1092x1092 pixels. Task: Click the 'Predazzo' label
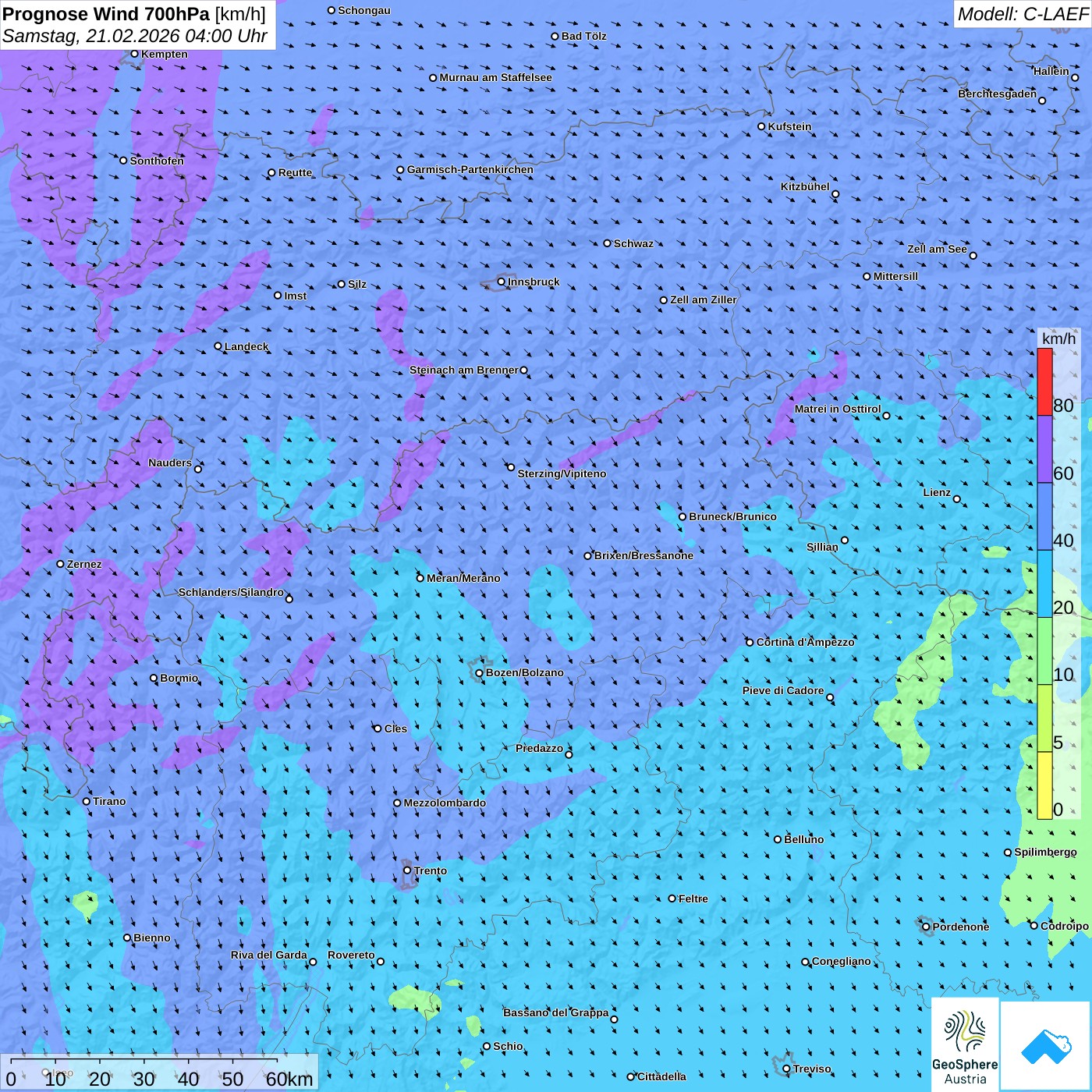pos(540,748)
